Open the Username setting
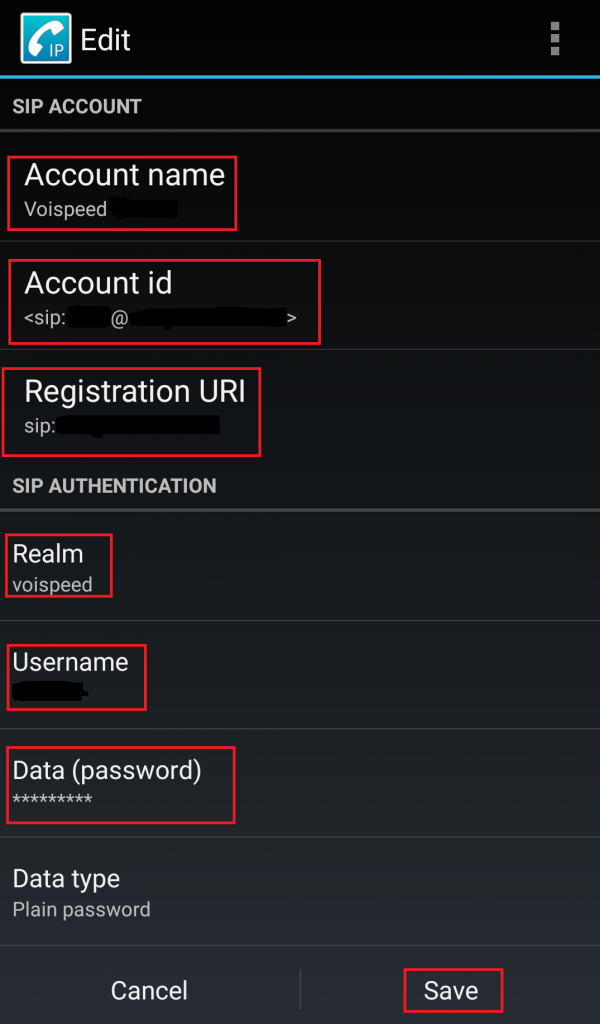This screenshot has width=600, height=1024. [300, 675]
